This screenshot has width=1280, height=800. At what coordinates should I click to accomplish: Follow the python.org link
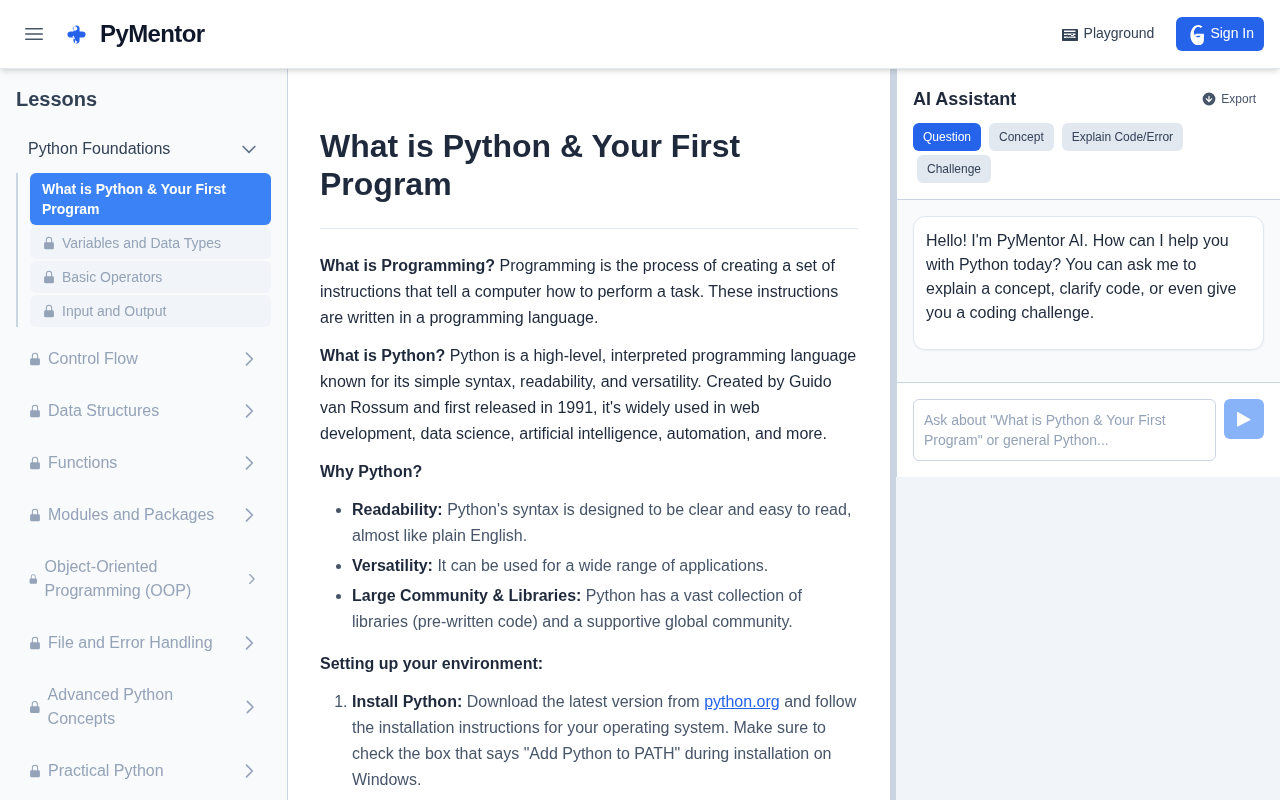(x=741, y=702)
